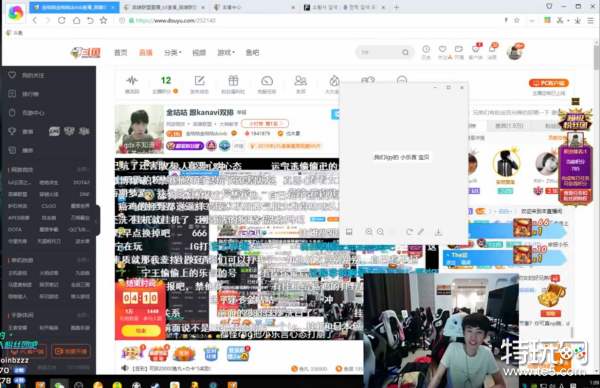This screenshot has width=600, height=388.
Task: Reload the page with the refresh icon
Action: click(x=61, y=20)
